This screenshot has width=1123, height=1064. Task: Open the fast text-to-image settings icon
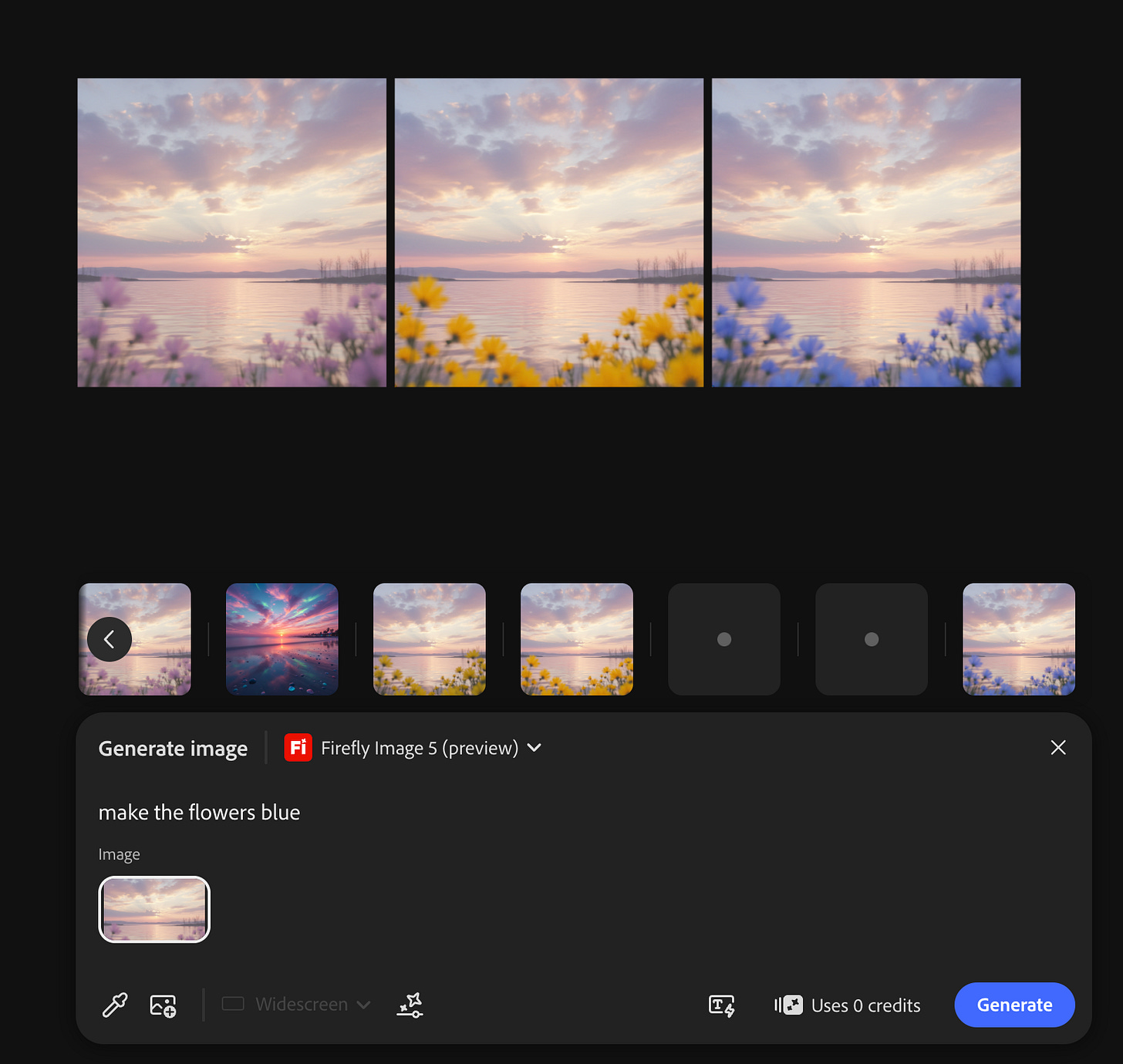(x=720, y=1005)
